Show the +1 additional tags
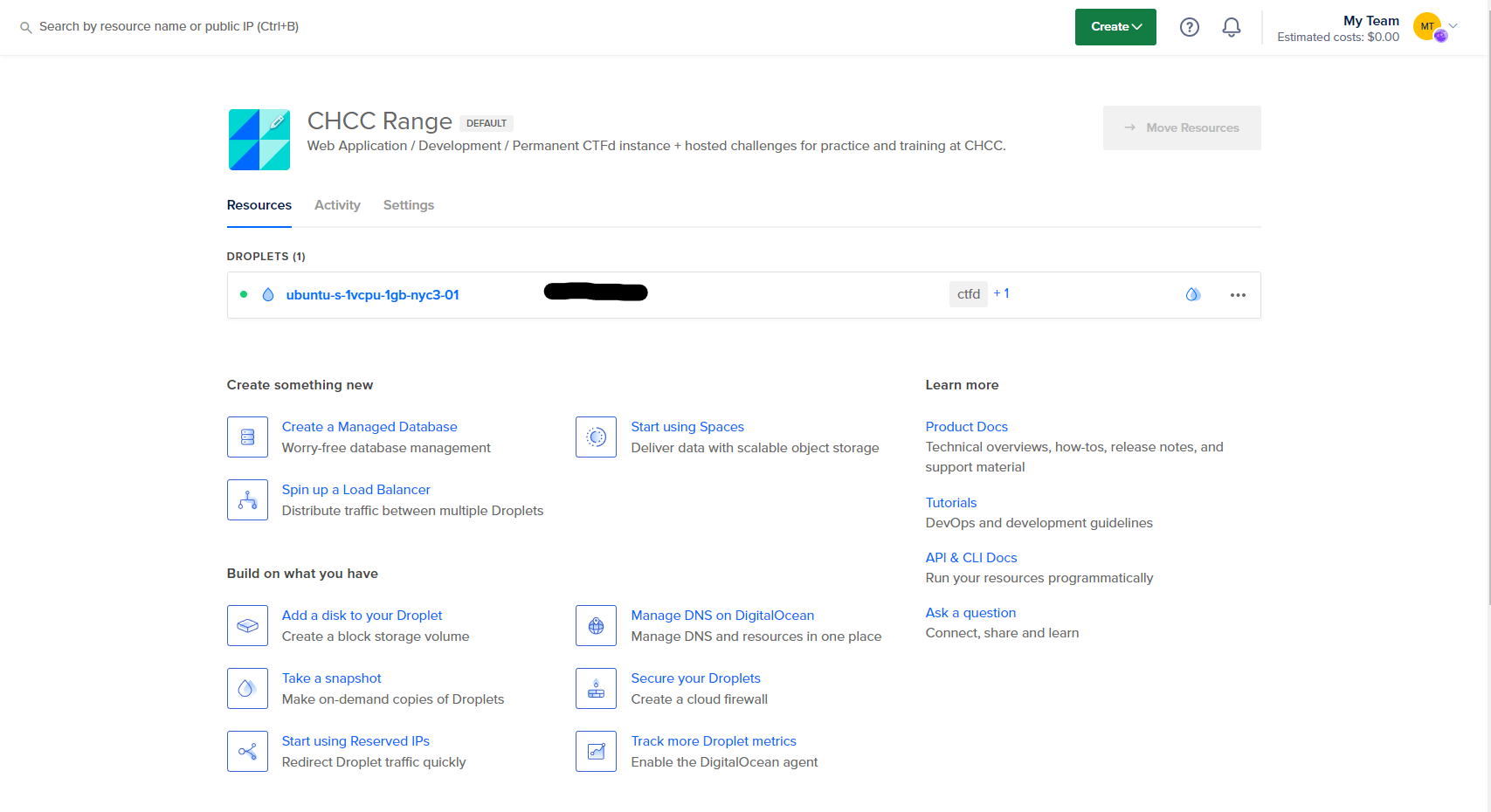The width and height of the screenshot is (1491, 812). tap(1002, 293)
